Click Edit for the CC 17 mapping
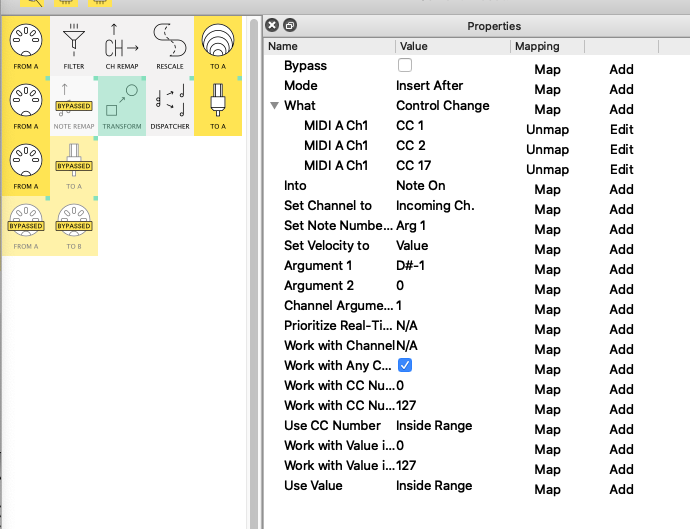Viewport: 690px width, 529px height. (x=621, y=170)
